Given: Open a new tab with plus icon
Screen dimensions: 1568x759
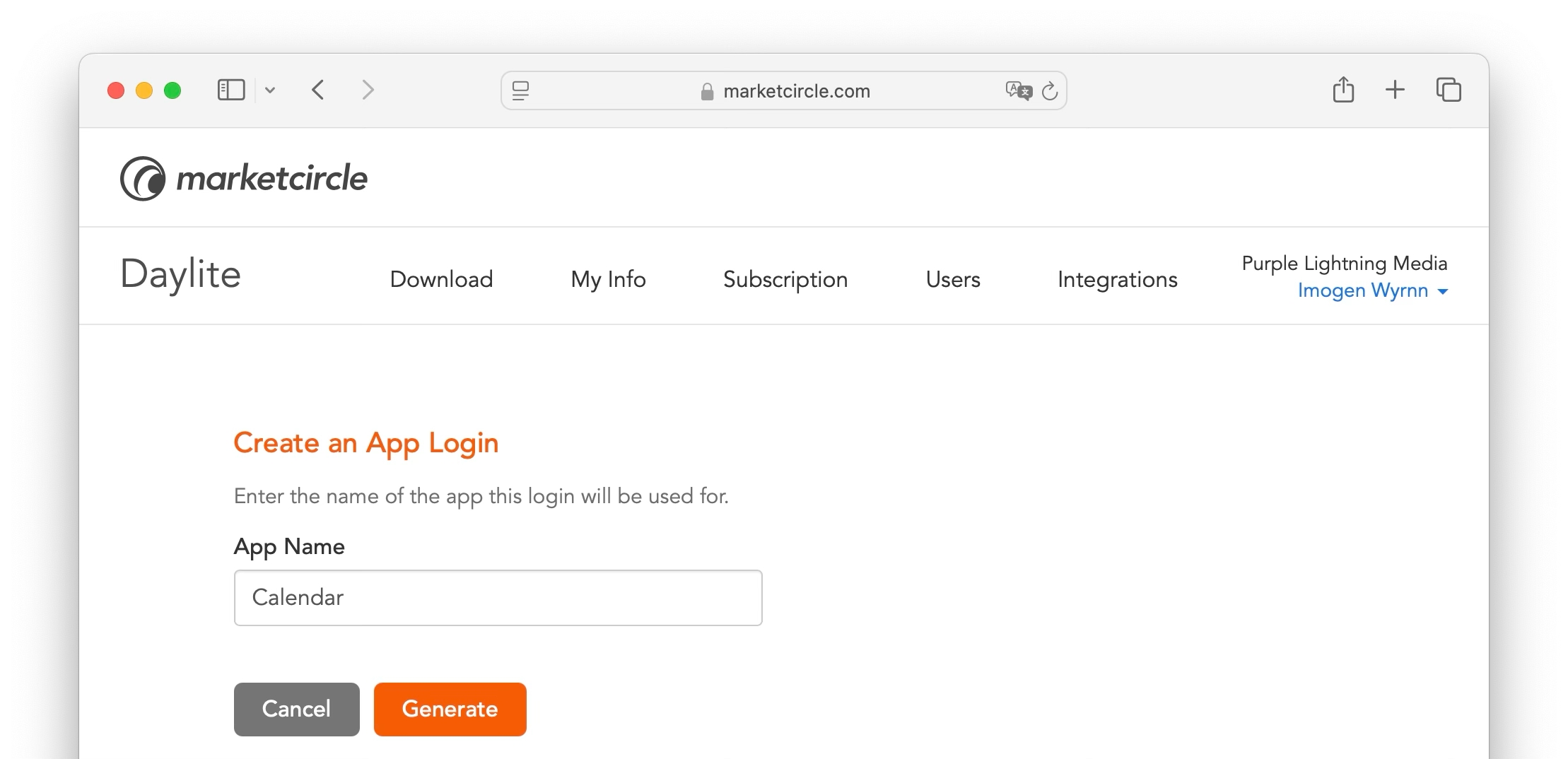Looking at the screenshot, I should (1395, 90).
